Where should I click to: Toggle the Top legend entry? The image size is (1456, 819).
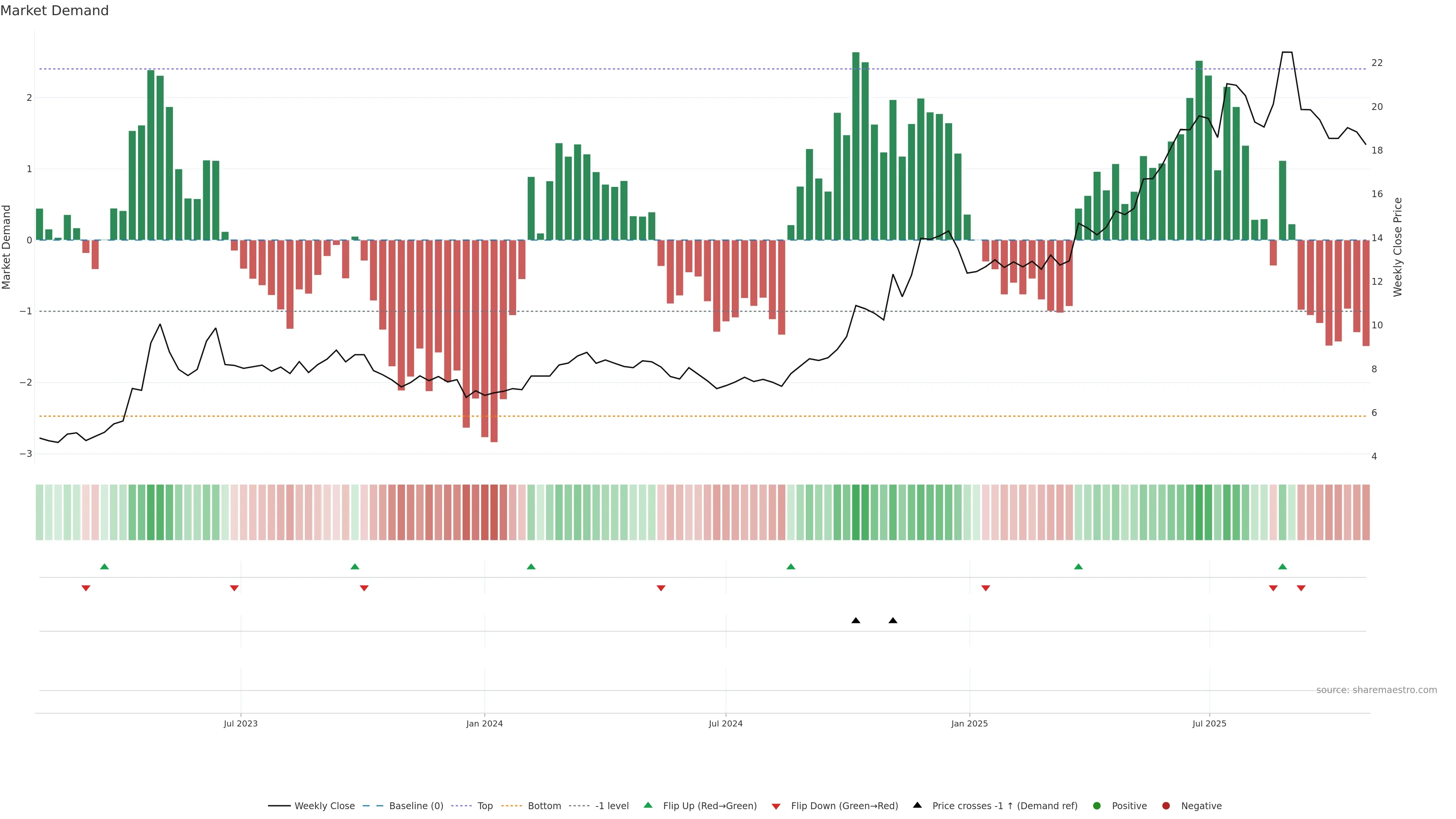tap(485, 805)
